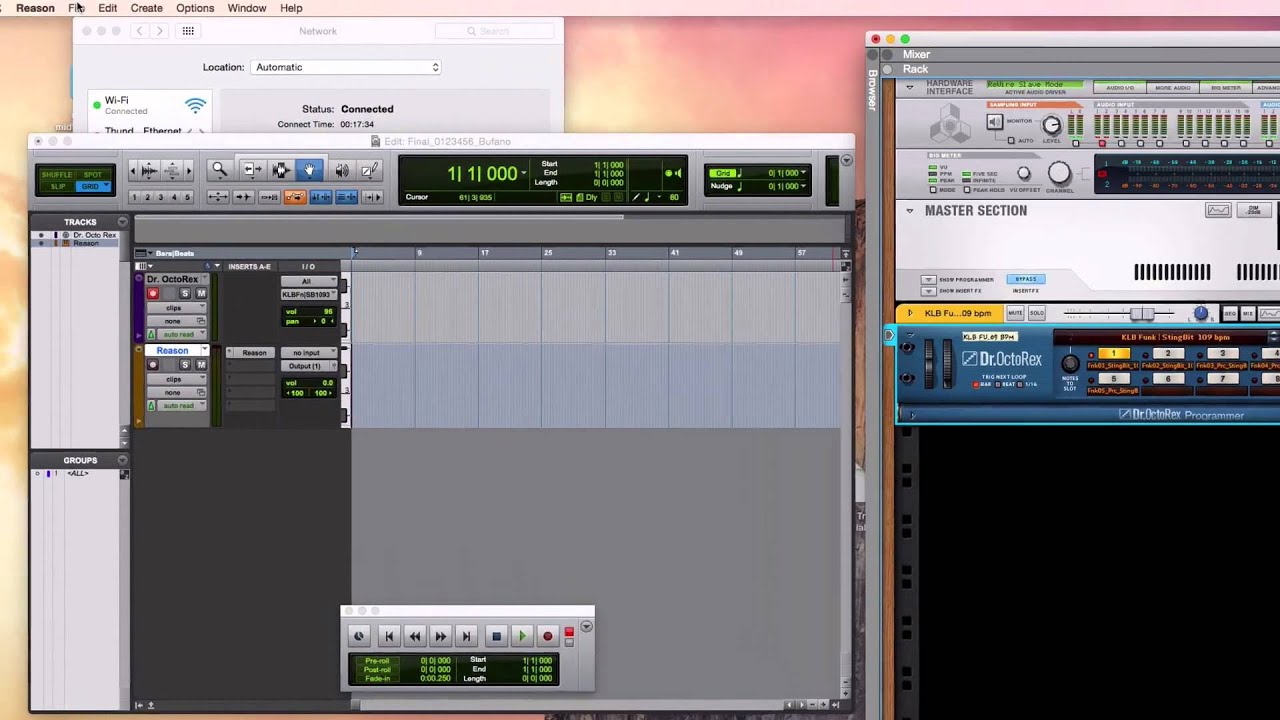Open the Window menu
This screenshot has width=1280, height=720.
(x=246, y=8)
